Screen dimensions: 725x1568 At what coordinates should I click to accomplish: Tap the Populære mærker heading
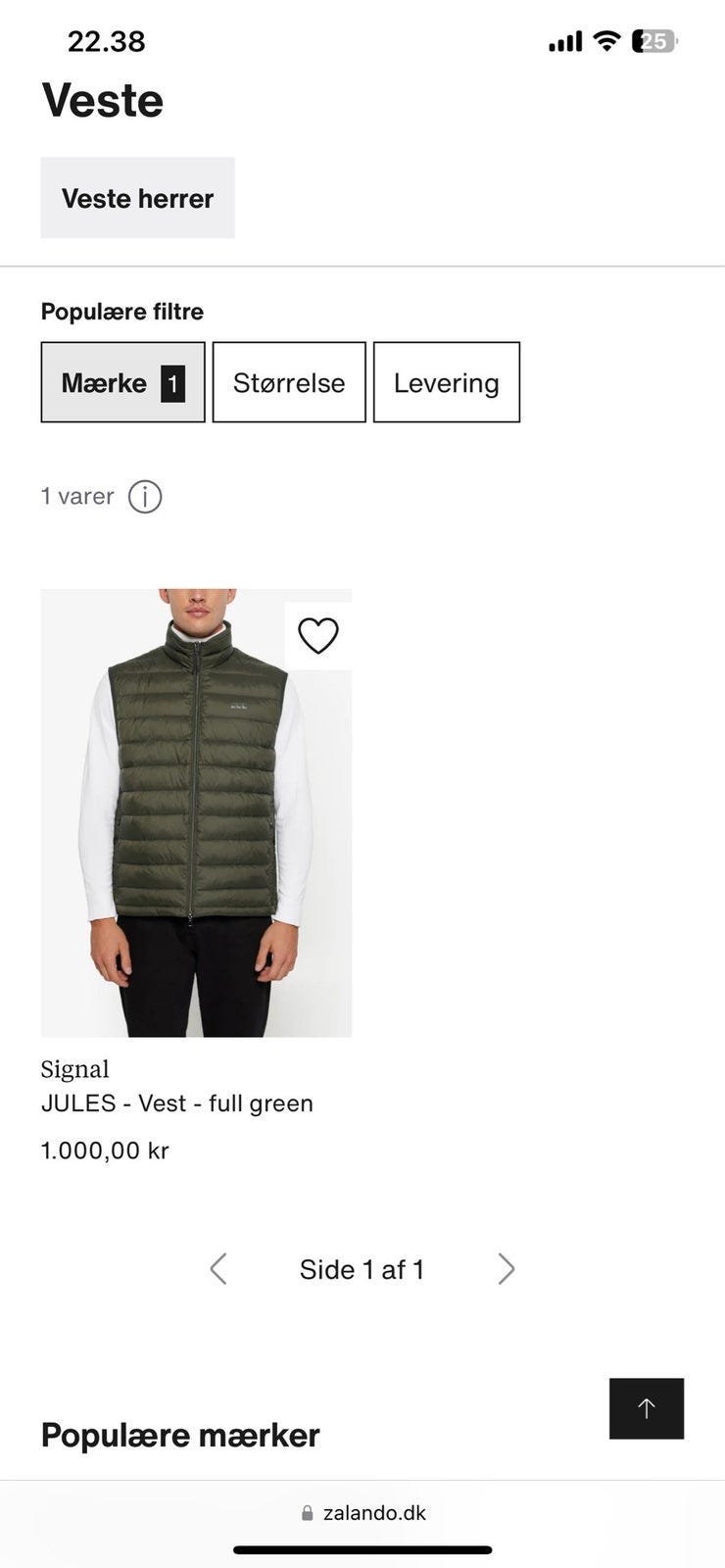pyautogui.click(x=180, y=1436)
